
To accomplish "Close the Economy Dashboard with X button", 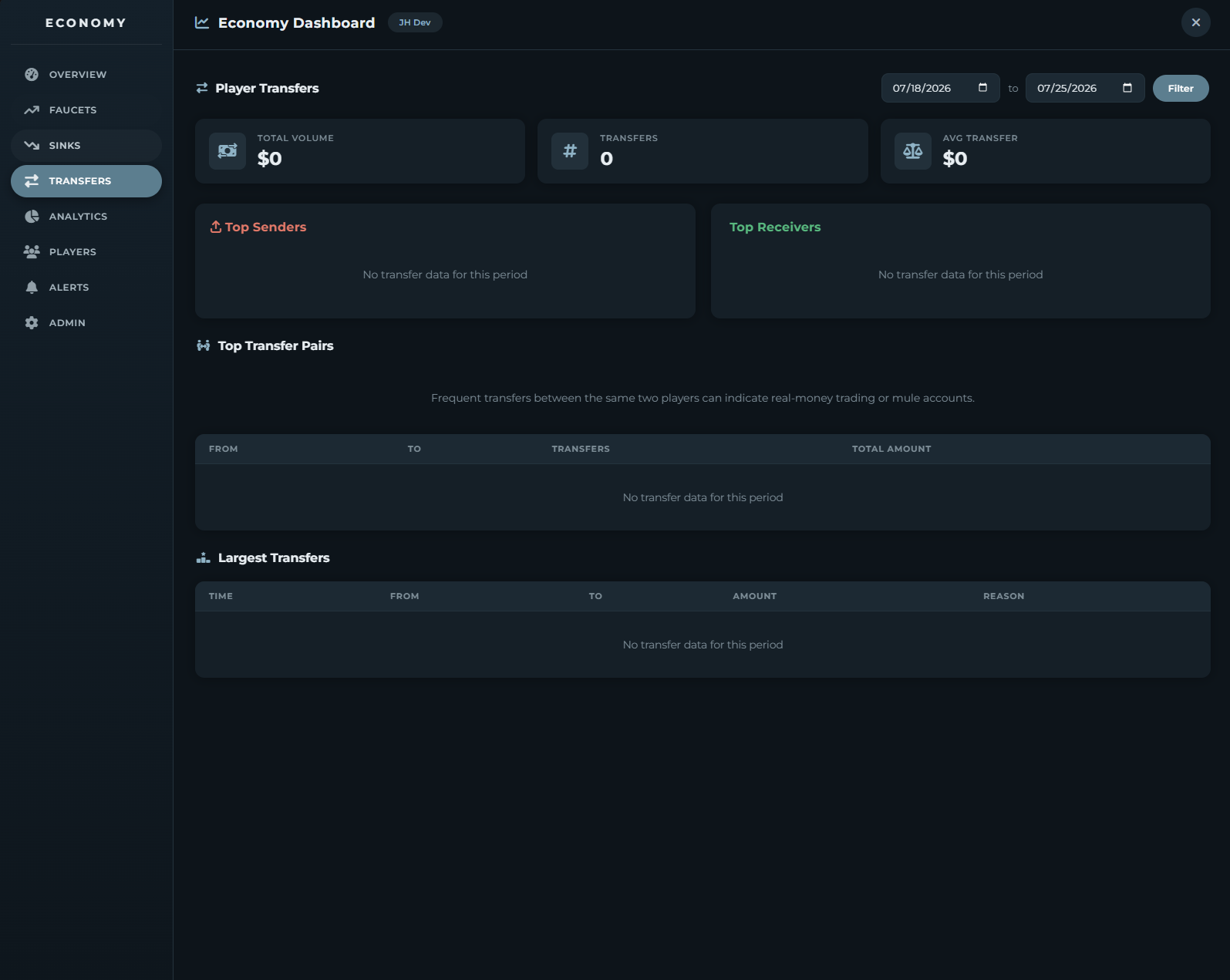I will click(x=1196, y=22).
